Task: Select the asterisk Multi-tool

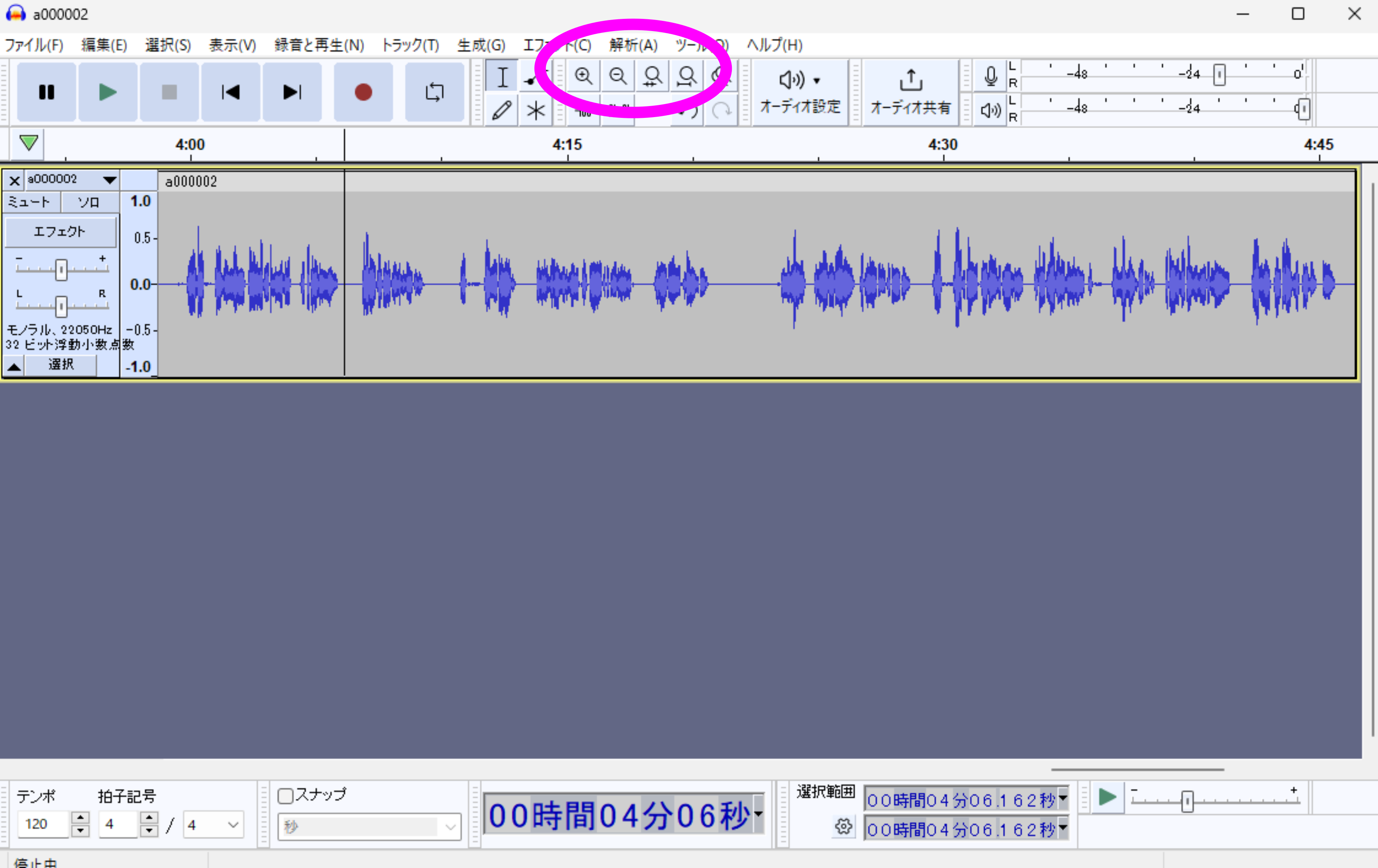Action: (x=536, y=110)
